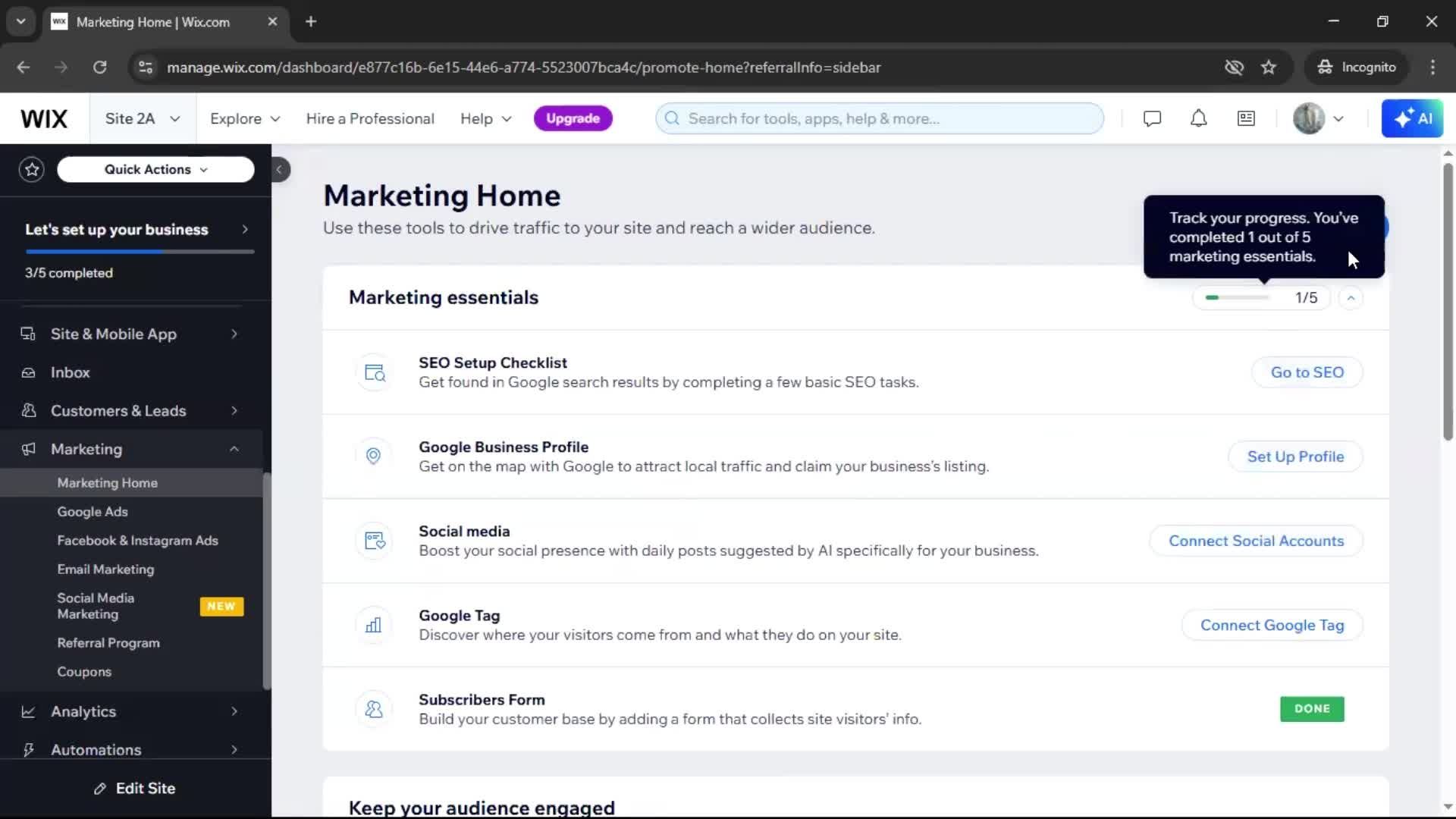This screenshot has width=1456, height=819.
Task: Open browser three-dot menu
Action: click(1432, 67)
